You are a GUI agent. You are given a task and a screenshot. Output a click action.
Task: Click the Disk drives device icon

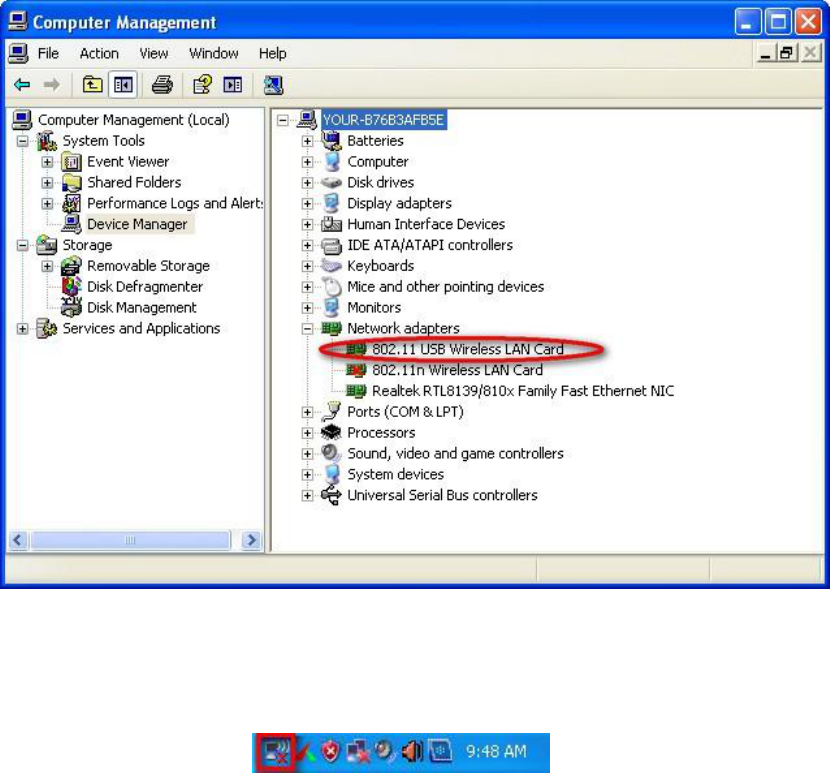click(331, 183)
